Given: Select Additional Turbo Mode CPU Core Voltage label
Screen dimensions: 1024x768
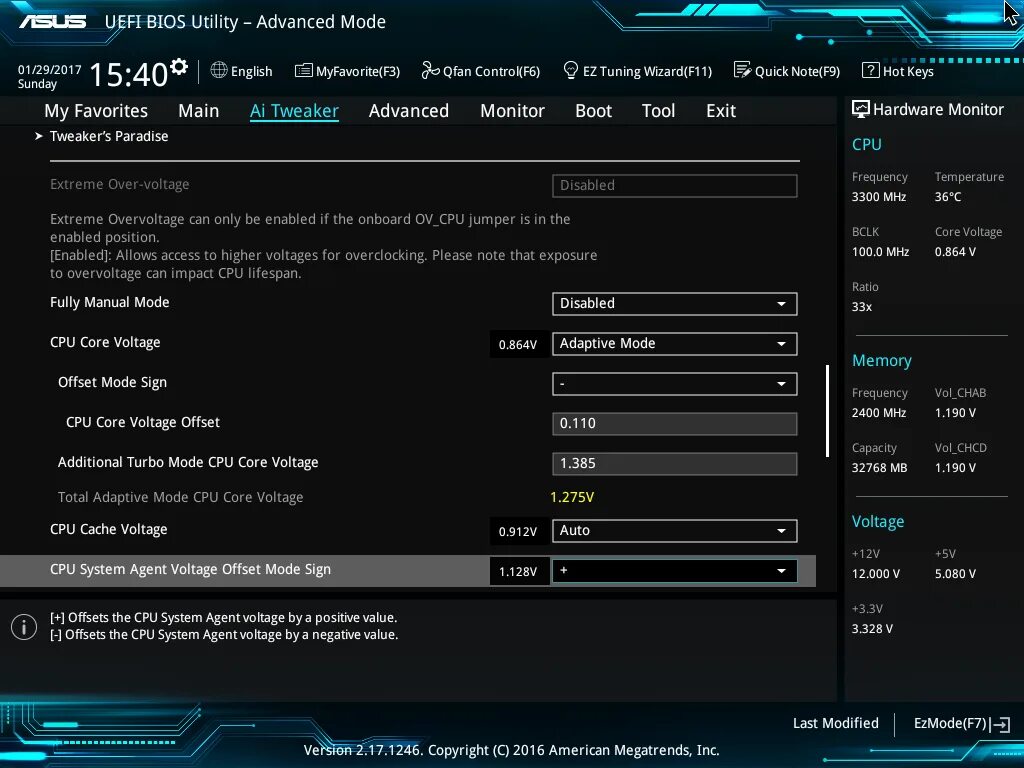Looking at the screenshot, I should coord(188,462).
